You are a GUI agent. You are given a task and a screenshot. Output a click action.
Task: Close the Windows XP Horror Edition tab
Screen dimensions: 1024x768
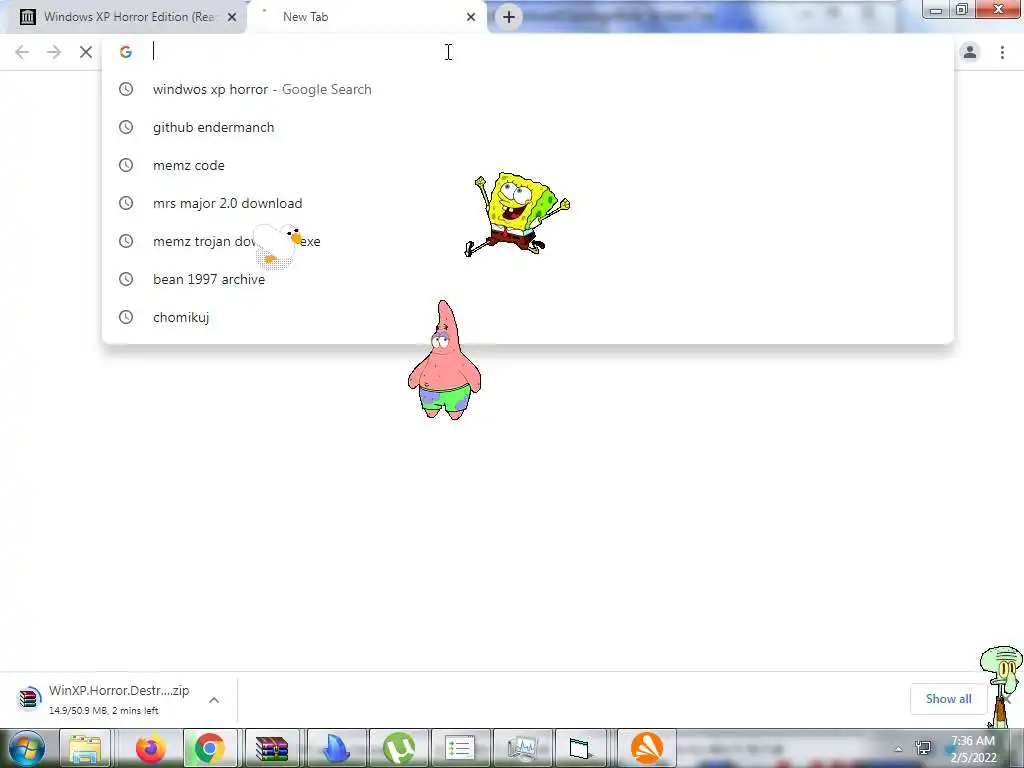(x=232, y=18)
